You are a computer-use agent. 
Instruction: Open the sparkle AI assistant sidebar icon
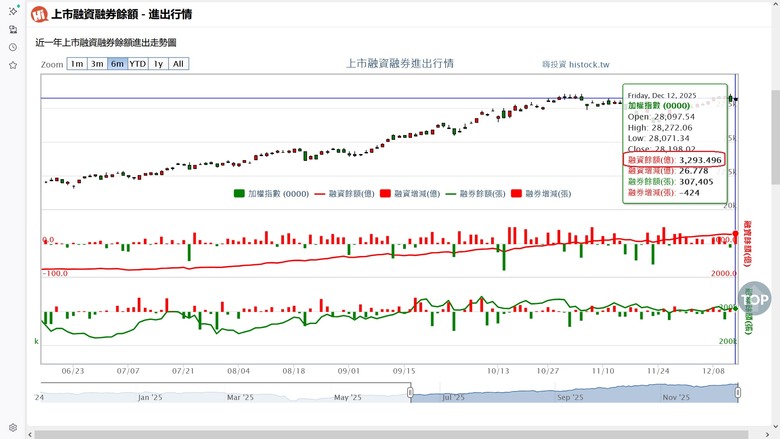point(13,10)
